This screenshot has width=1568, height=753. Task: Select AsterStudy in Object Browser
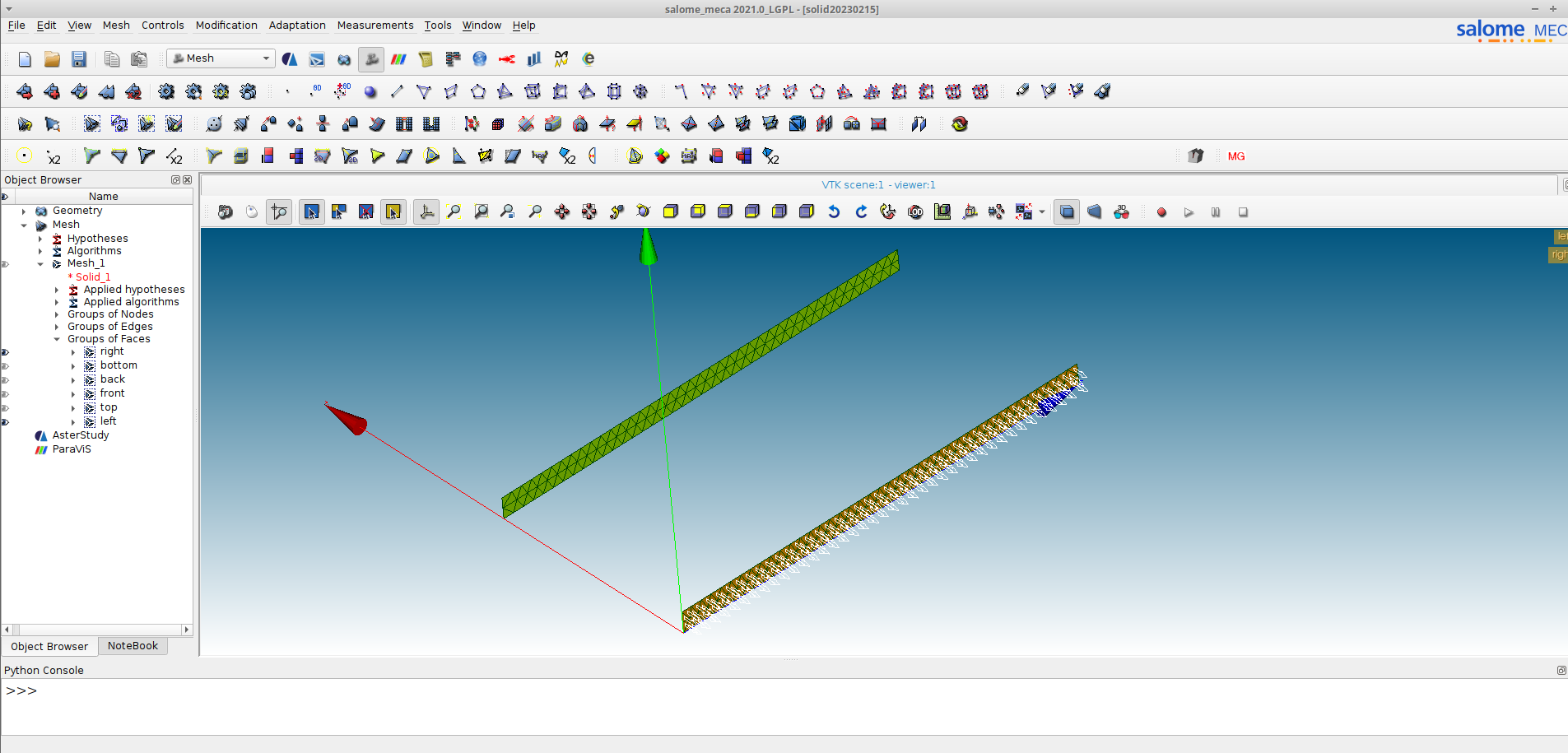click(x=81, y=435)
